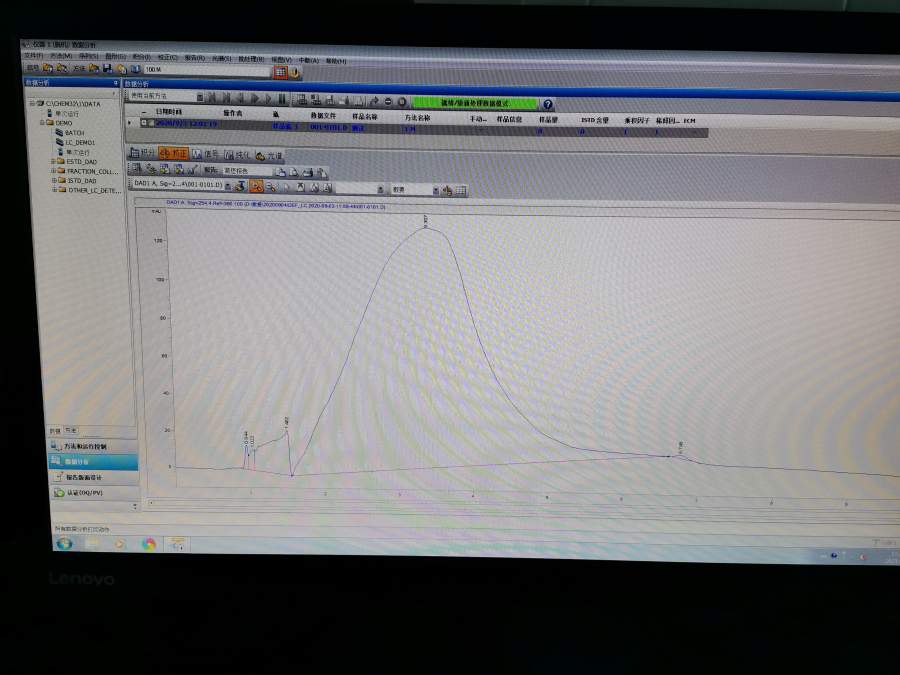The height and width of the screenshot is (675, 900).
Task: Click the pause button in data analysis toolbar
Action: [282, 99]
